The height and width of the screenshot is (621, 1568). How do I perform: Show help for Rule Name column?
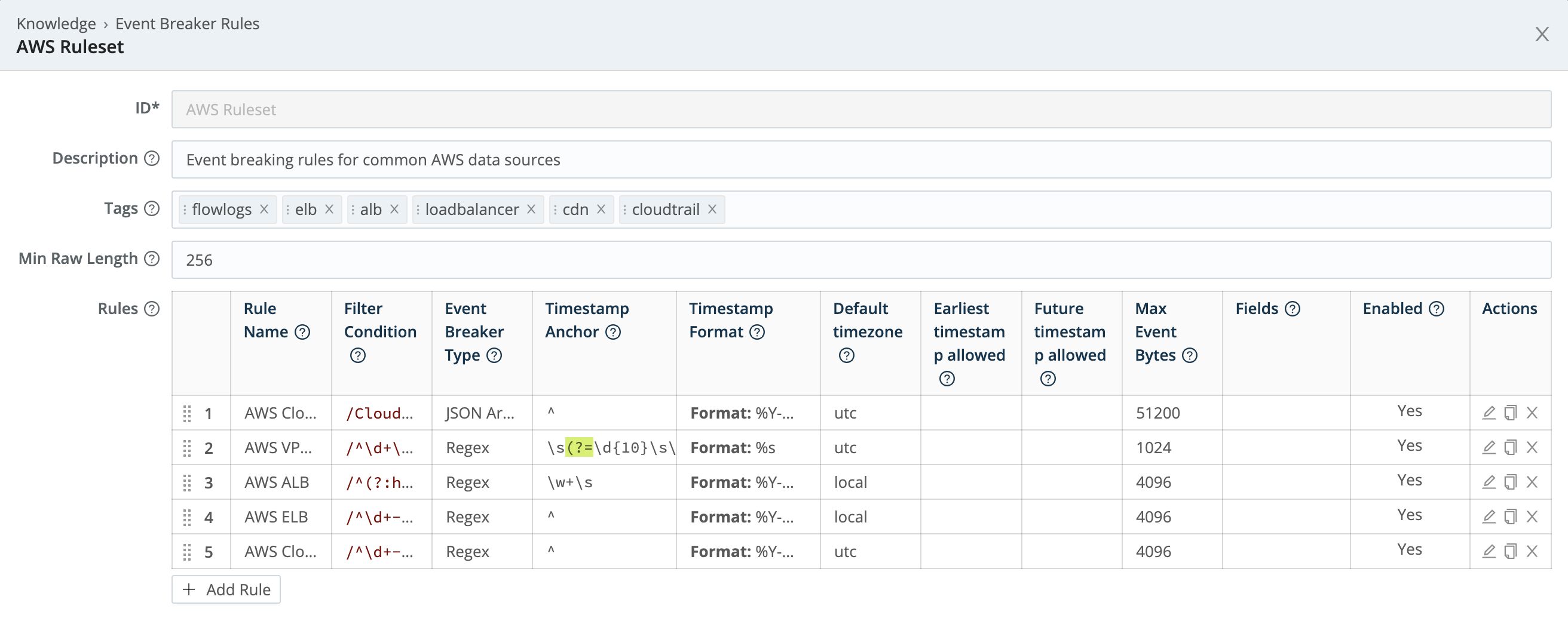[302, 331]
